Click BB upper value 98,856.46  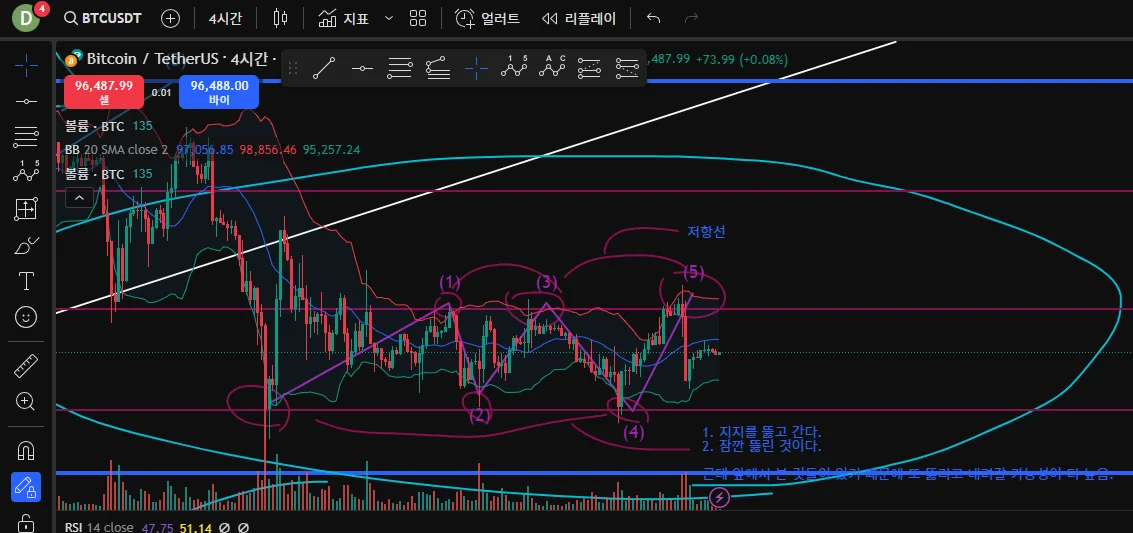267,150
